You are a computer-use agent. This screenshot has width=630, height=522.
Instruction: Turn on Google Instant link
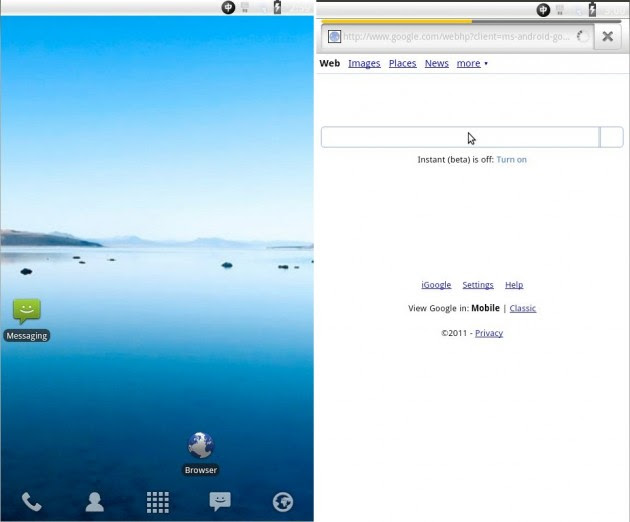click(x=511, y=160)
